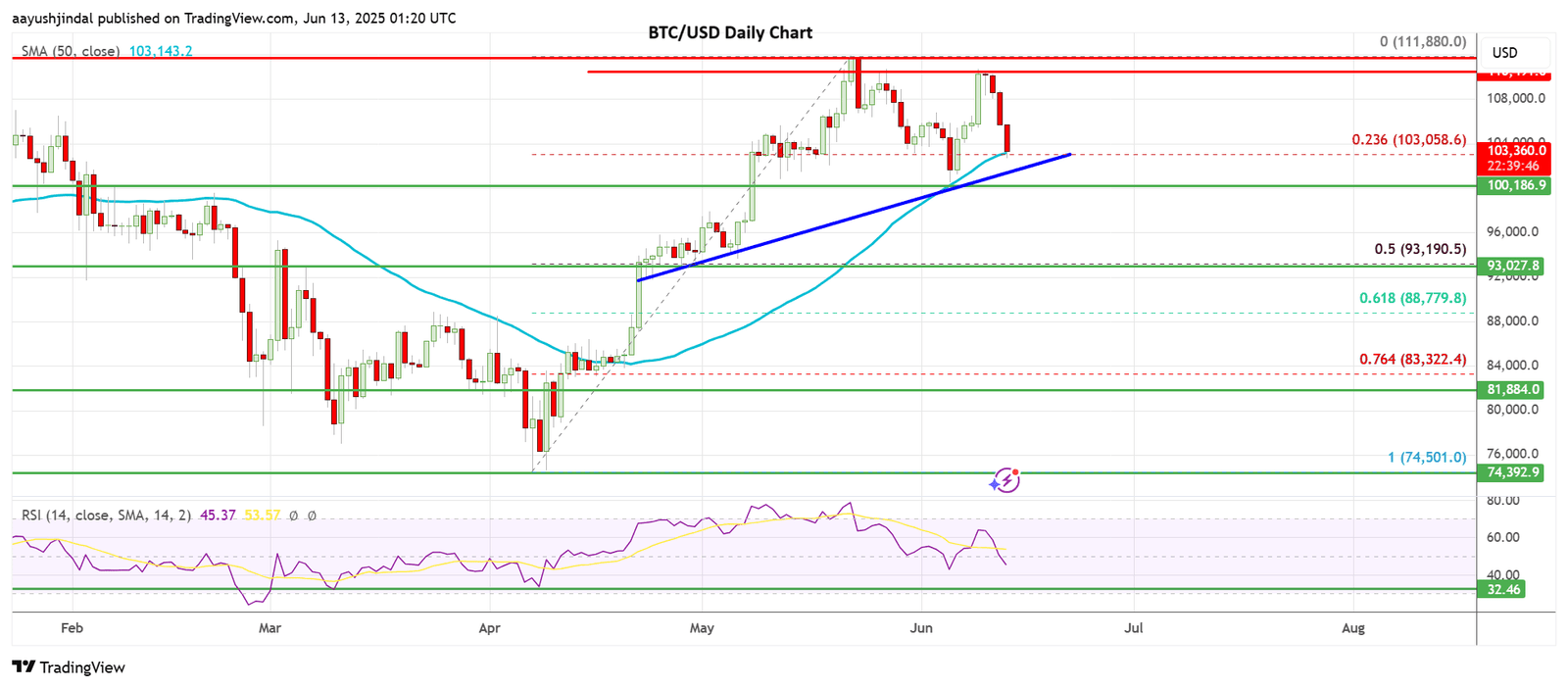The height and width of the screenshot is (688, 1568).
Task: Click the green 74,392.9 price tag
Action: point(1515,472)
